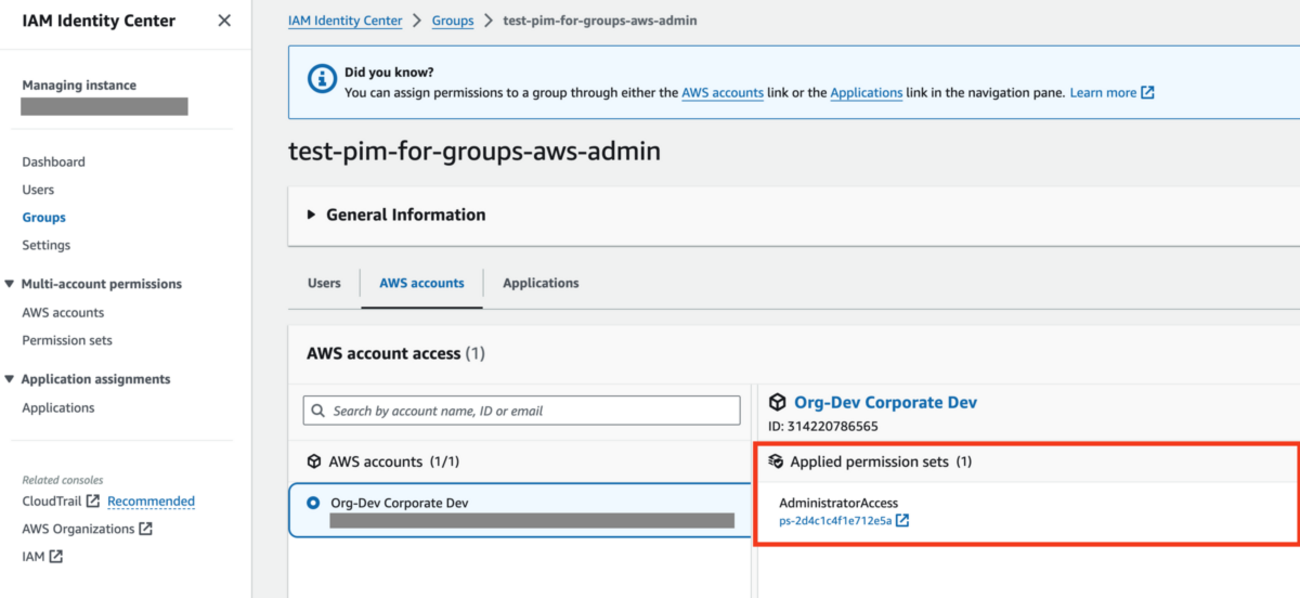Viewport: 1300px width, 598px height.
Task: Click the info icon in Did you know banner
Action: pos(321,79)
